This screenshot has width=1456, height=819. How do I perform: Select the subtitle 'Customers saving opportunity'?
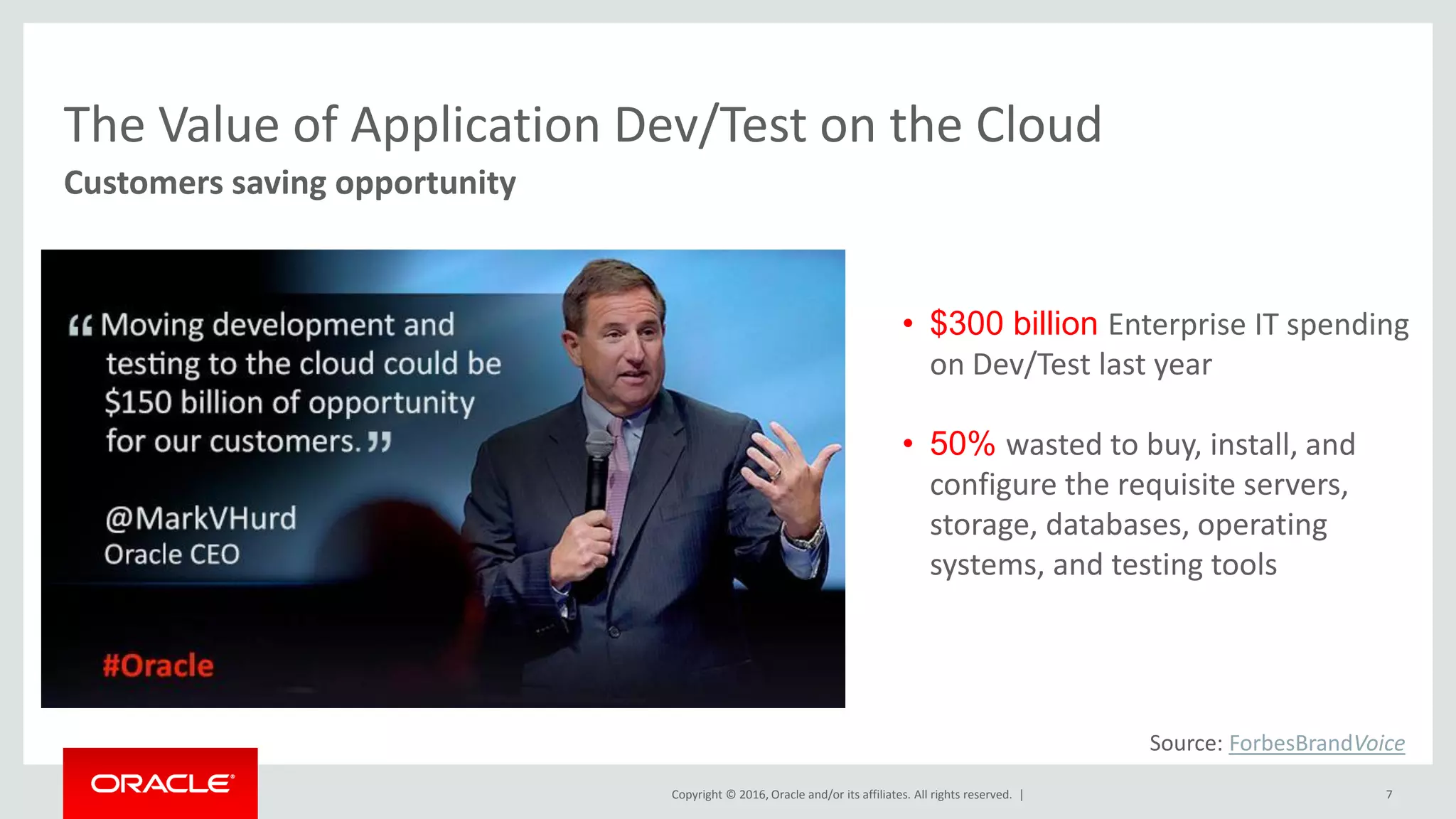290,183
